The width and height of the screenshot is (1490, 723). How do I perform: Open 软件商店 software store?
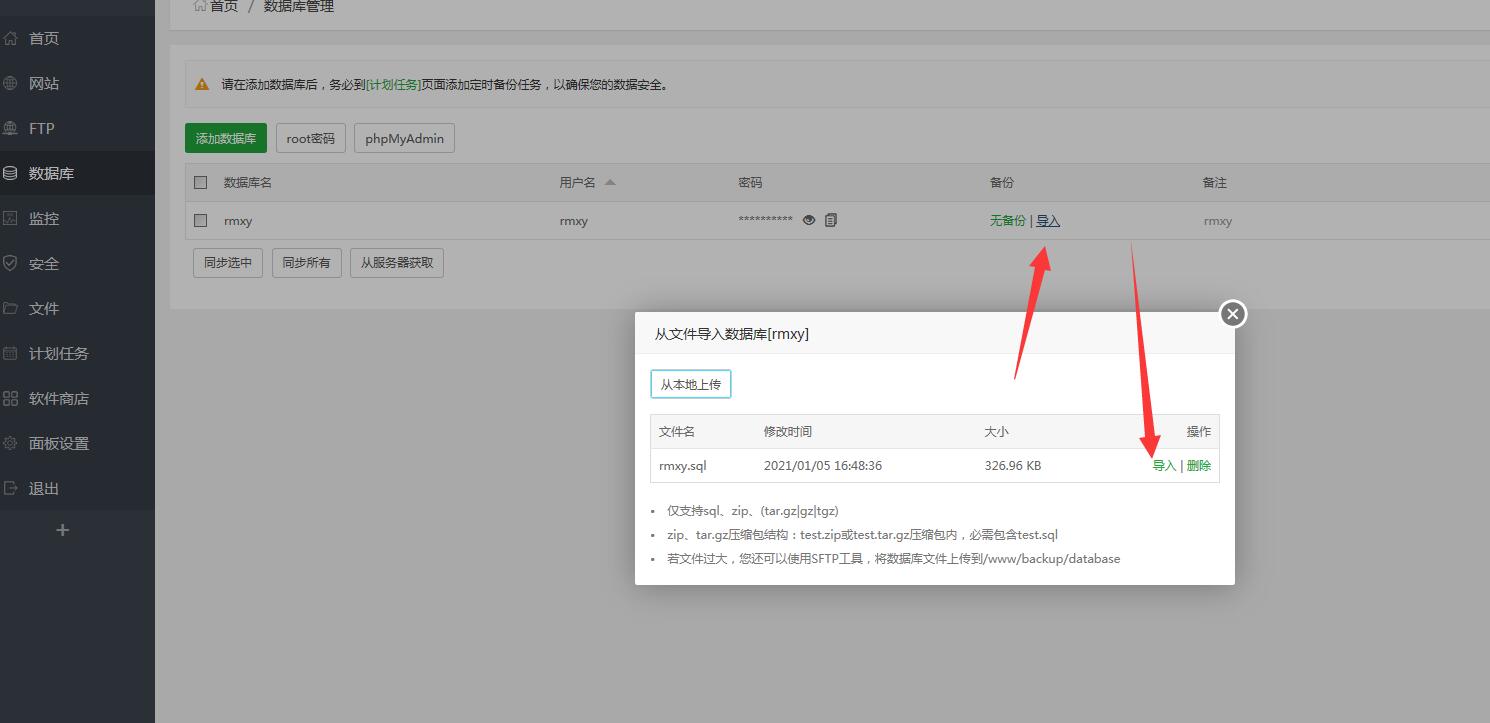click(x=58, y=398)
